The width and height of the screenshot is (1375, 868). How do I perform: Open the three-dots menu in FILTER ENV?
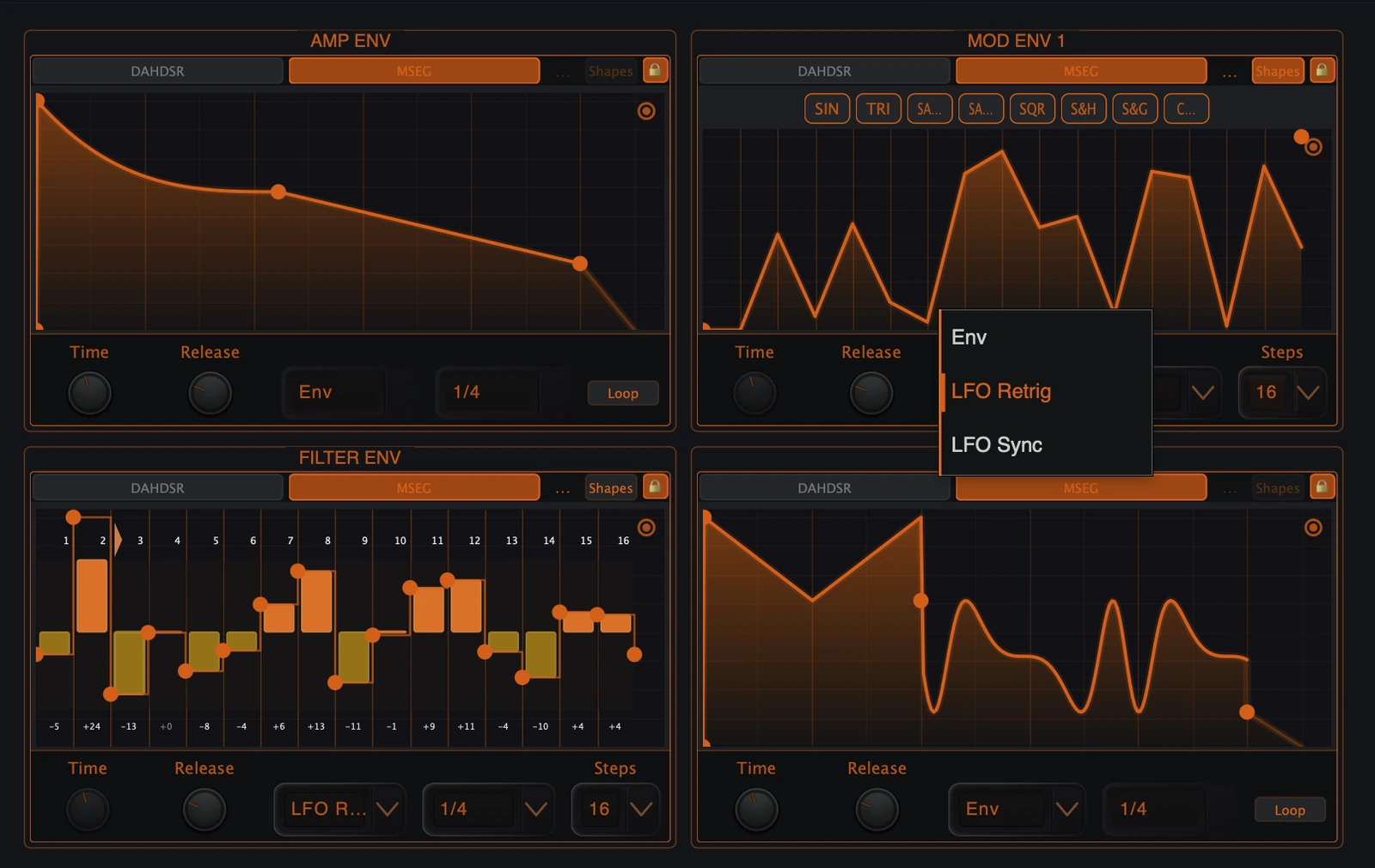tap(563, 489)
